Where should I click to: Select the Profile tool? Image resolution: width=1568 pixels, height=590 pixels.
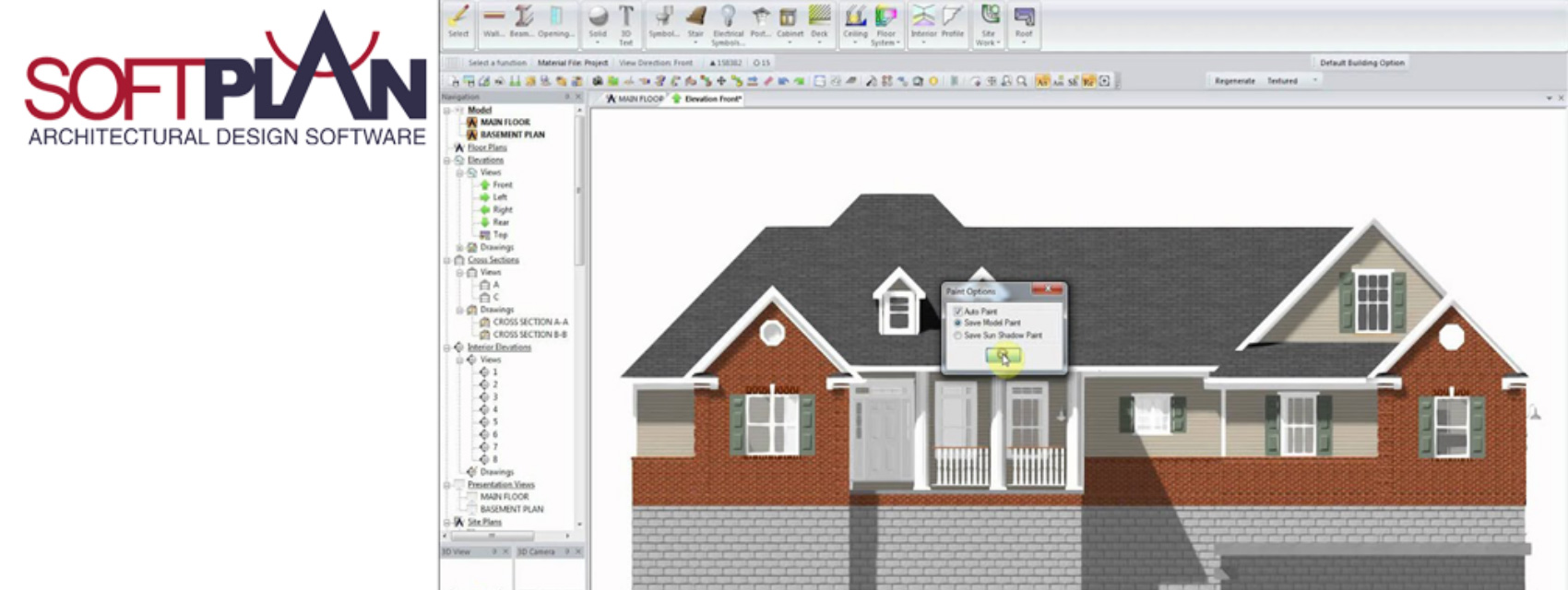coord(953,21)
